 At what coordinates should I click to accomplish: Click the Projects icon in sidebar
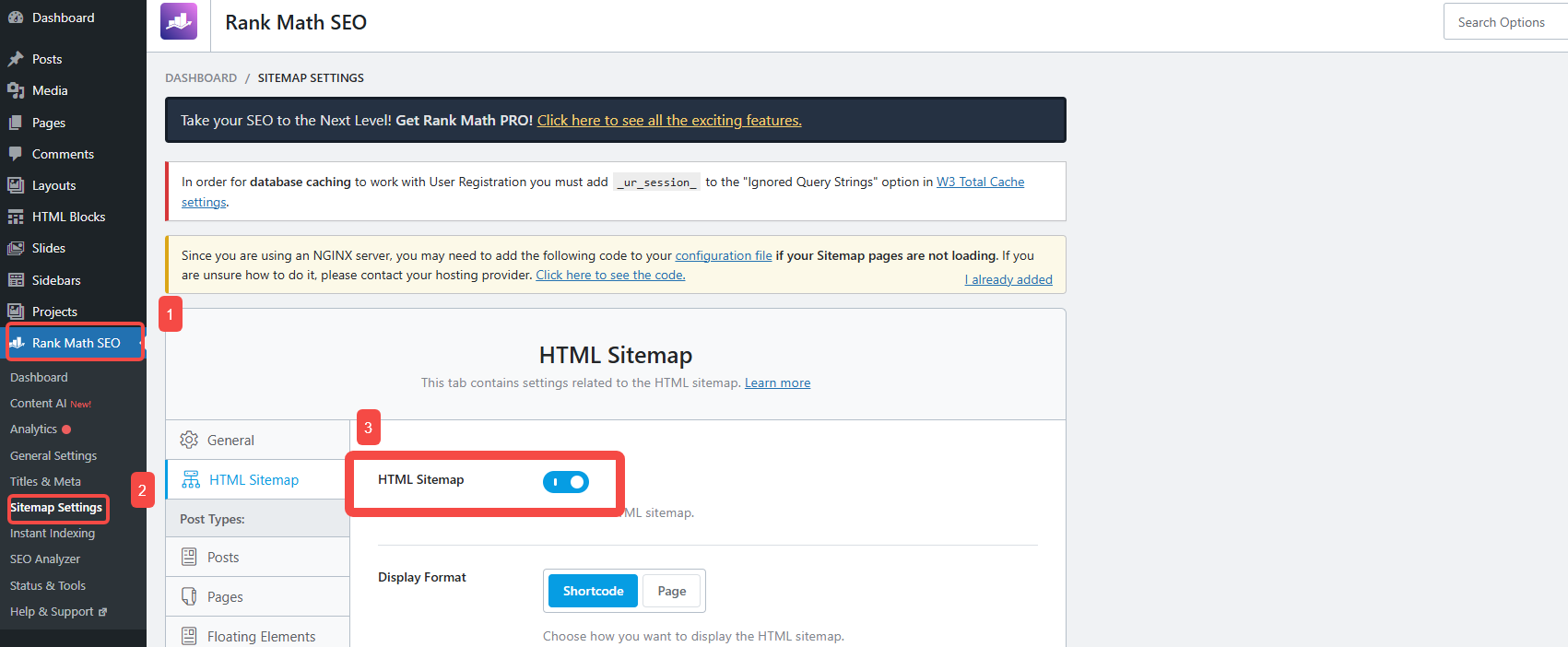16,312
